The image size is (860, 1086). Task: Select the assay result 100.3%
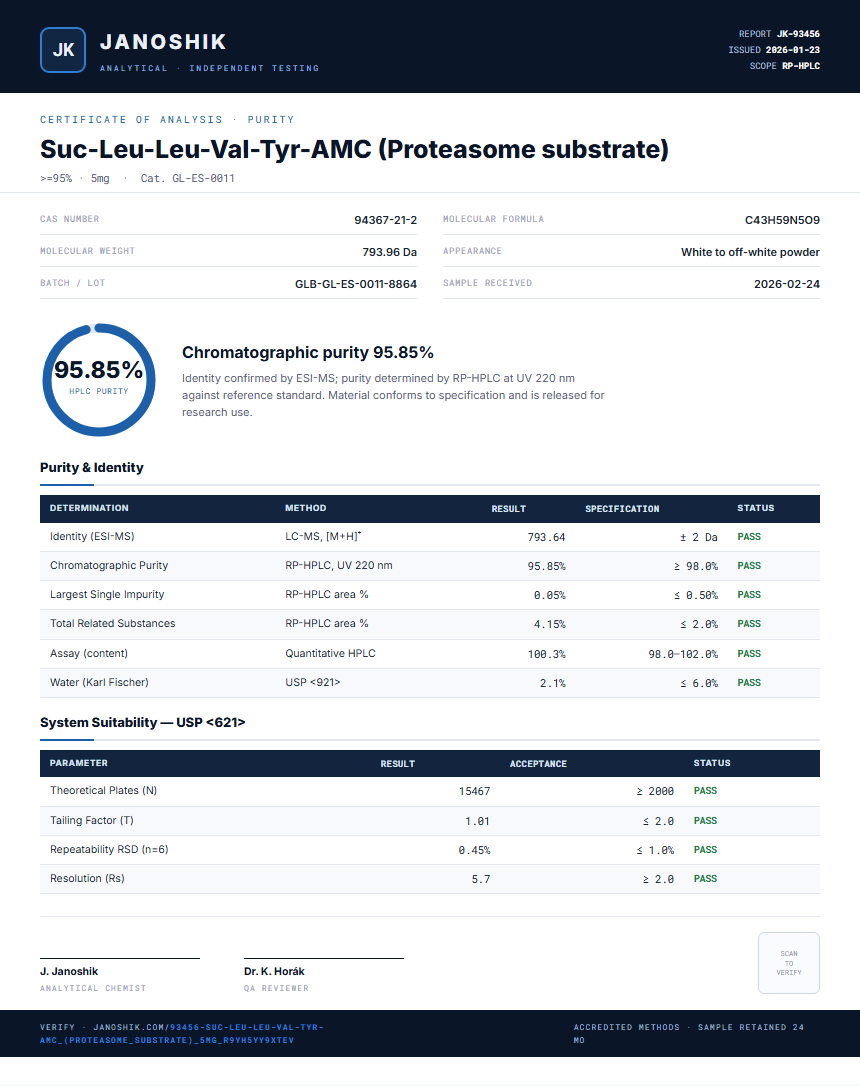[546, 655]
